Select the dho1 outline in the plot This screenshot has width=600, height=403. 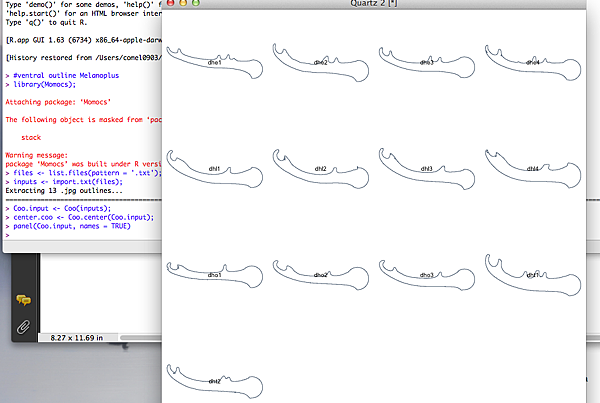(215, 275)
